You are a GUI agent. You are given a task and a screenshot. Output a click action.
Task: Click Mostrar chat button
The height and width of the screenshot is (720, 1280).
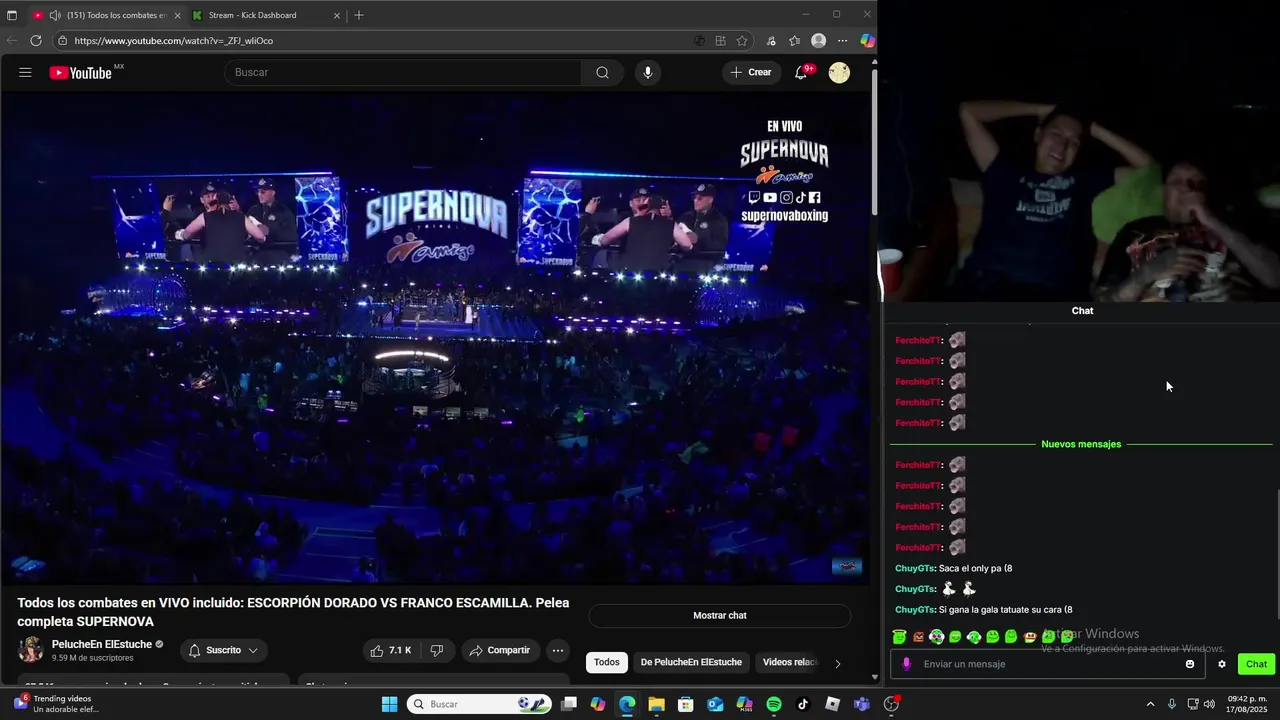pos(720,615)
